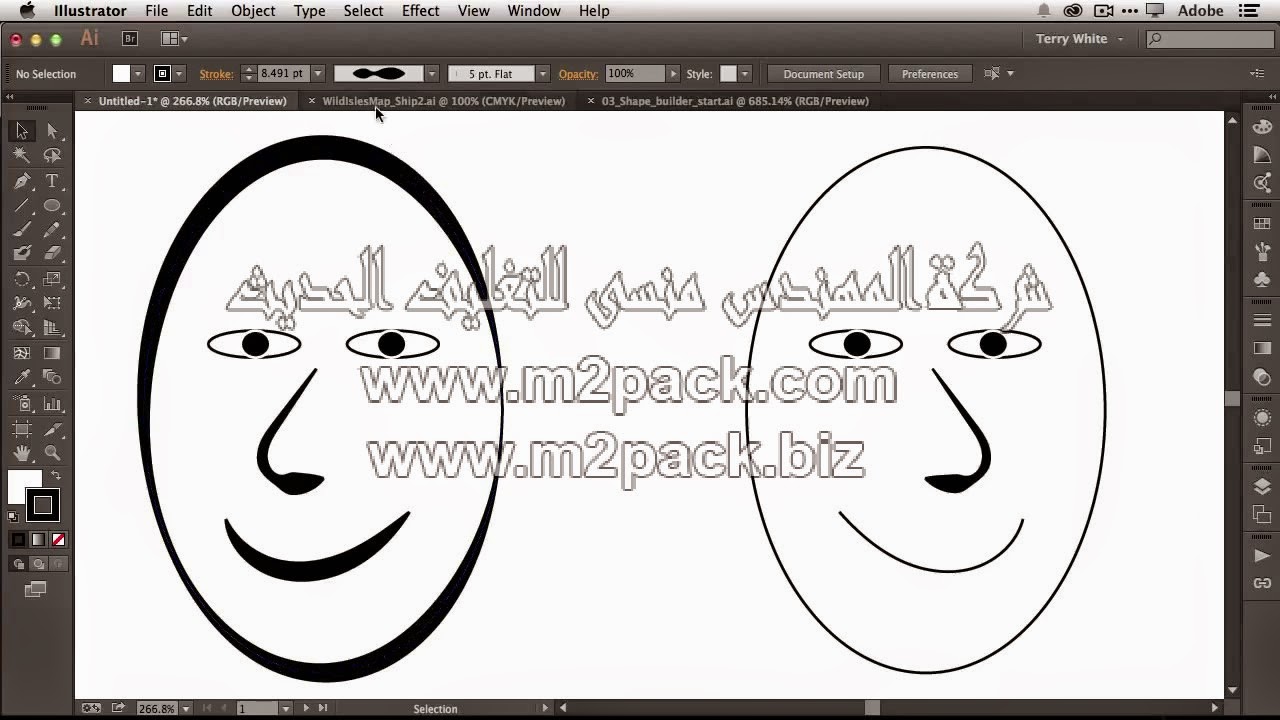The width and height of the screenshot is (1280, 720).
Task: Select the Symbol Sprayer tool
Action: tap(22, 404)
